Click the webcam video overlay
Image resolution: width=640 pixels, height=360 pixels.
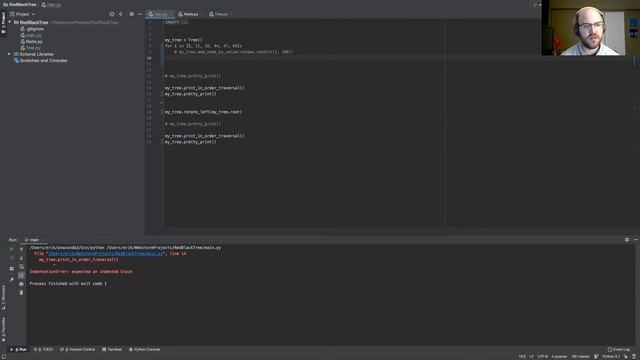point(591,28)
